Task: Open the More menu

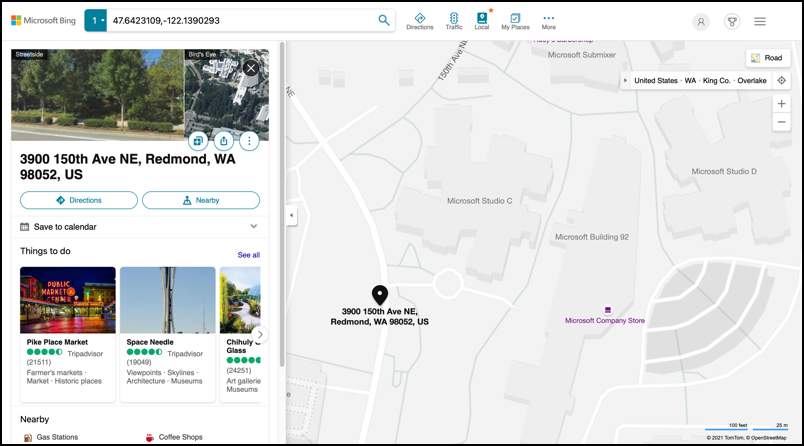Action: pyautogui.click(x=549, y=22)
